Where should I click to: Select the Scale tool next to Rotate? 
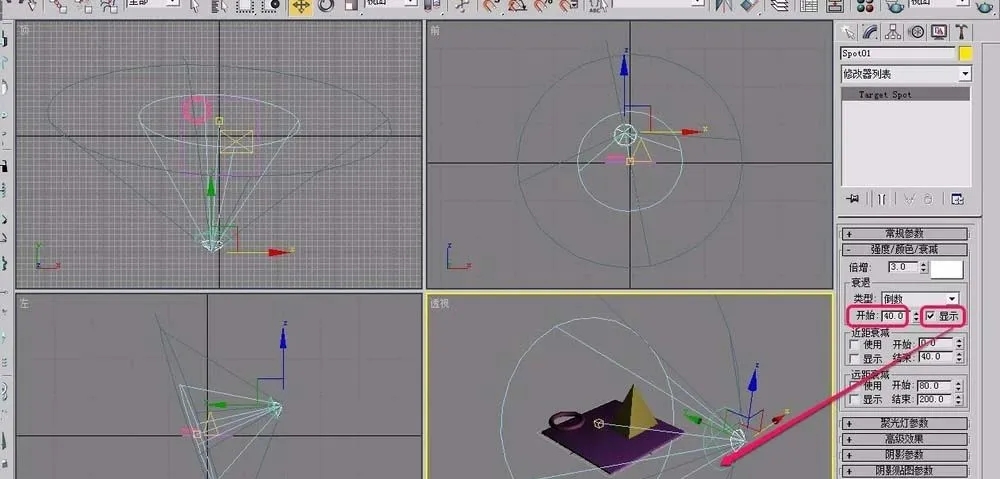350,6
